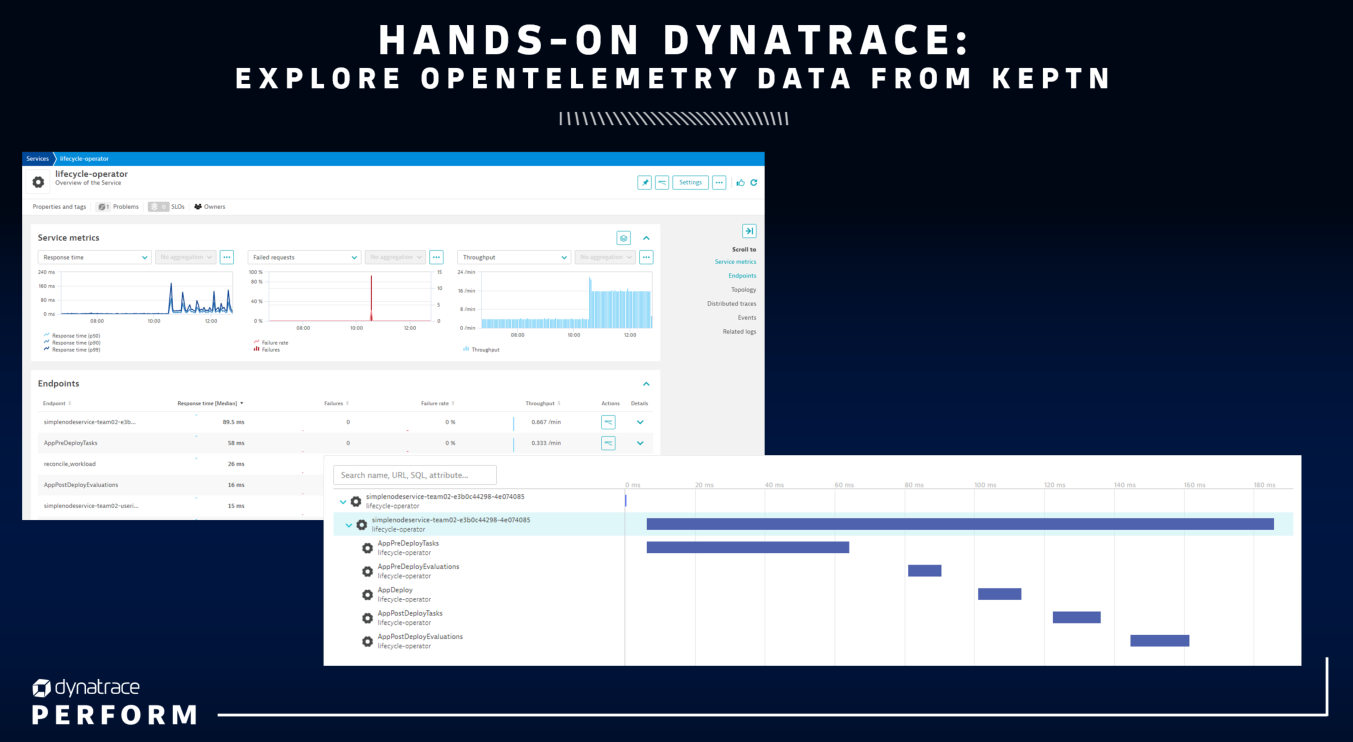Open more options for Failed requests chart
This screenshot has height=742, width=1353.
(x=436, y=257)
